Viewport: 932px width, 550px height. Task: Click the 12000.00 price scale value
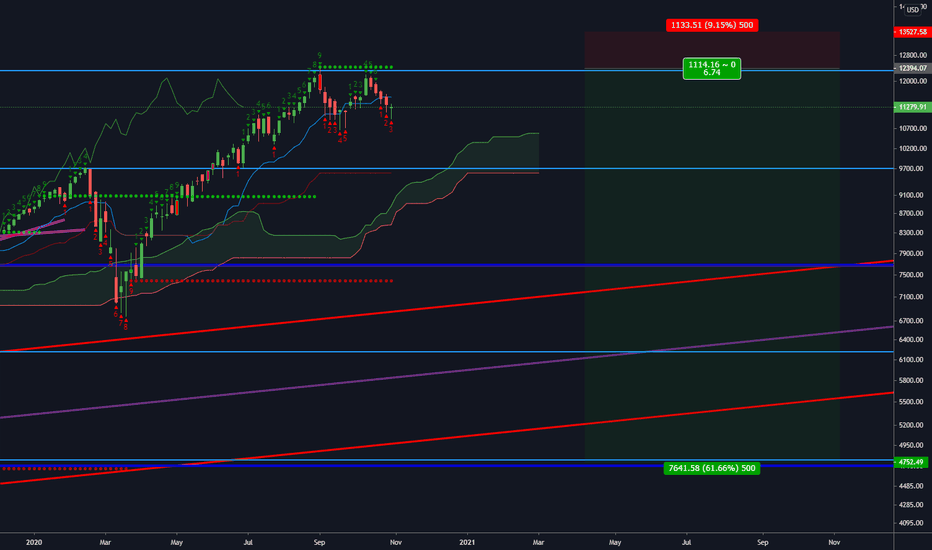pos(912,81)
